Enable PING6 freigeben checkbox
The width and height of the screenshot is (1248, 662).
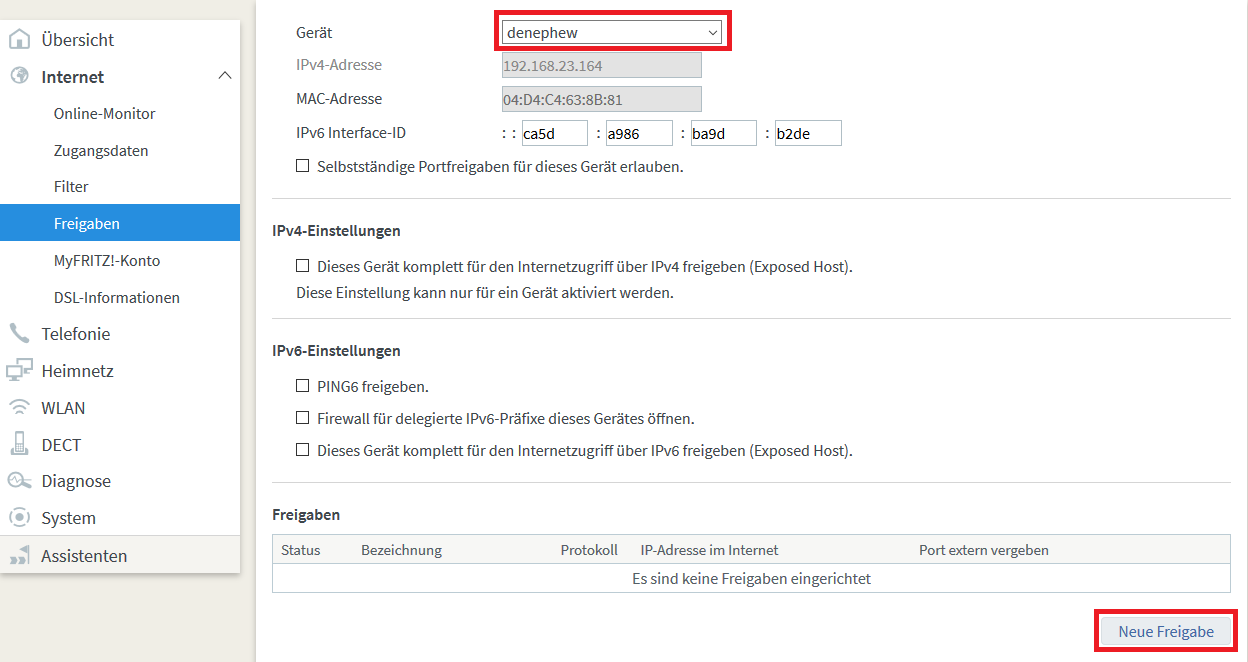[x=302, y=386]
